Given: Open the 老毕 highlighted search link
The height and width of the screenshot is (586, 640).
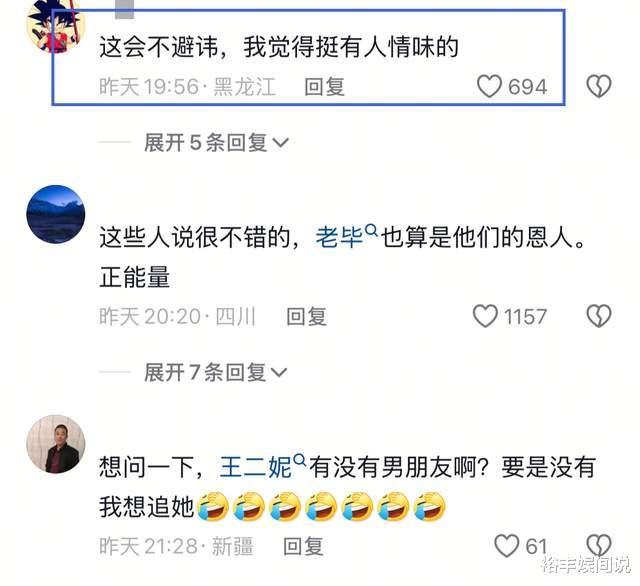Looking at the screenshot, I should 339,237.
